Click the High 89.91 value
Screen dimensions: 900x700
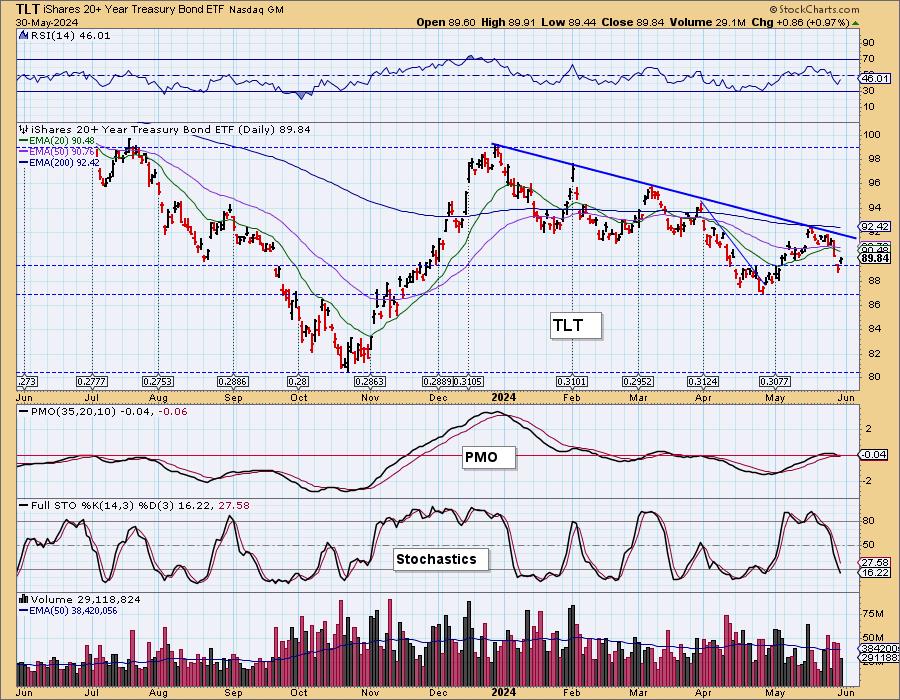coord(509,22)
